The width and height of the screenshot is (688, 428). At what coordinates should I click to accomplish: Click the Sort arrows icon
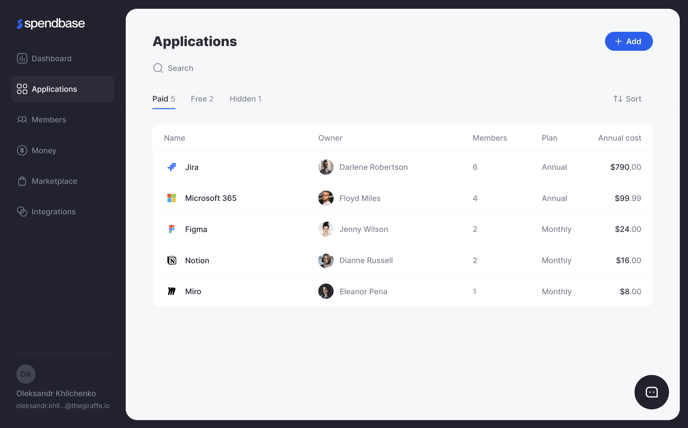coord(618,99)
